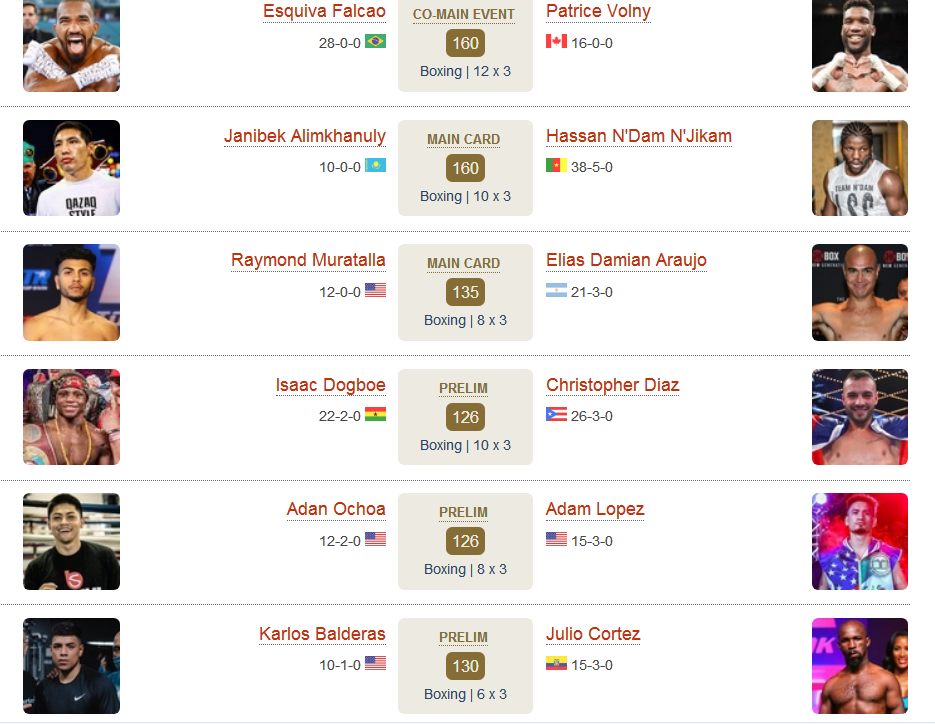The height and width of the screenshot is (724, 935).
Task: Open Patrice Volny's photo thumbnail
Action: pos(860,45)
